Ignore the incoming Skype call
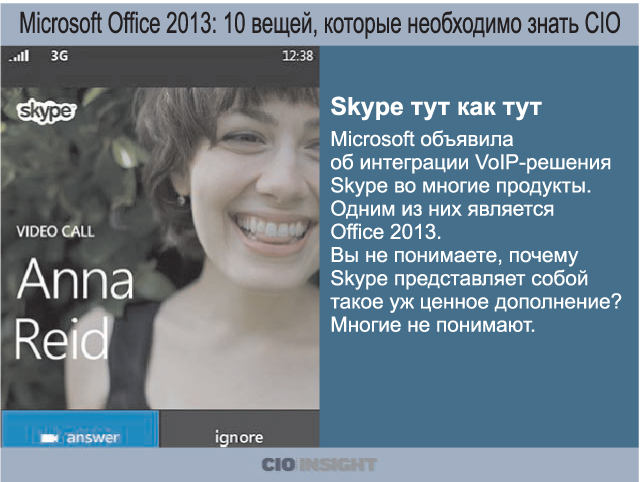 [x=240, y=429]
